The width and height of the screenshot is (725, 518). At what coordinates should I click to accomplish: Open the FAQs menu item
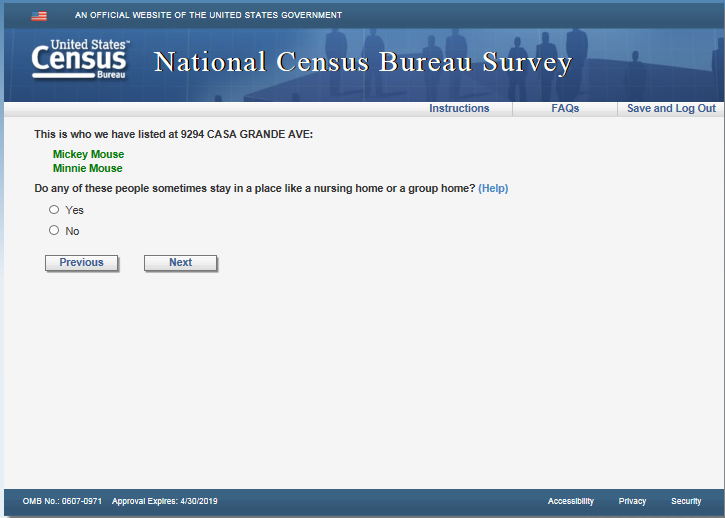click(x=565, y=108)
